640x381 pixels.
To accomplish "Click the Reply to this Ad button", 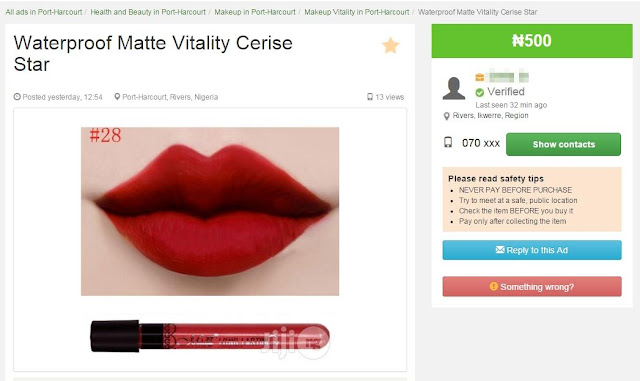I will (532, 250).
